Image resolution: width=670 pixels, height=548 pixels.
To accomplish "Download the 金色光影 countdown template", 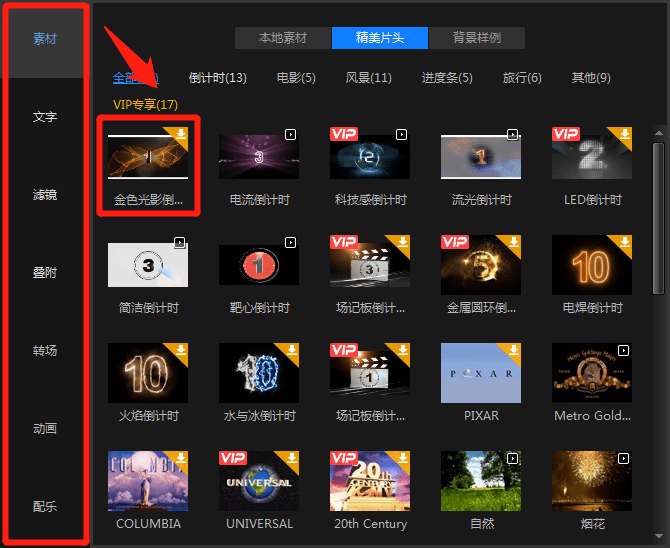I will pos(181,133).
